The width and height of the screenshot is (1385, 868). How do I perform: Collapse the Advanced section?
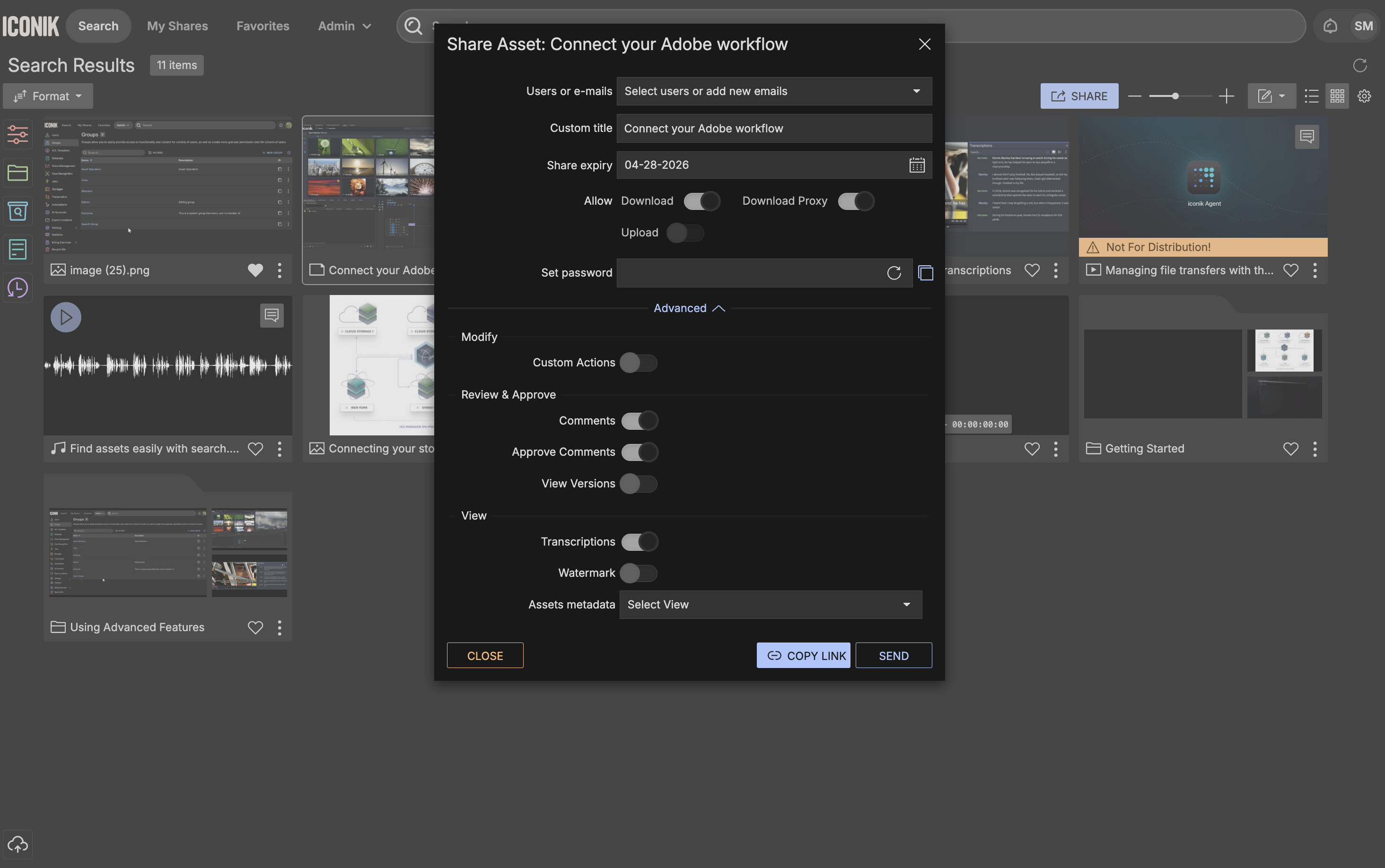689,308
